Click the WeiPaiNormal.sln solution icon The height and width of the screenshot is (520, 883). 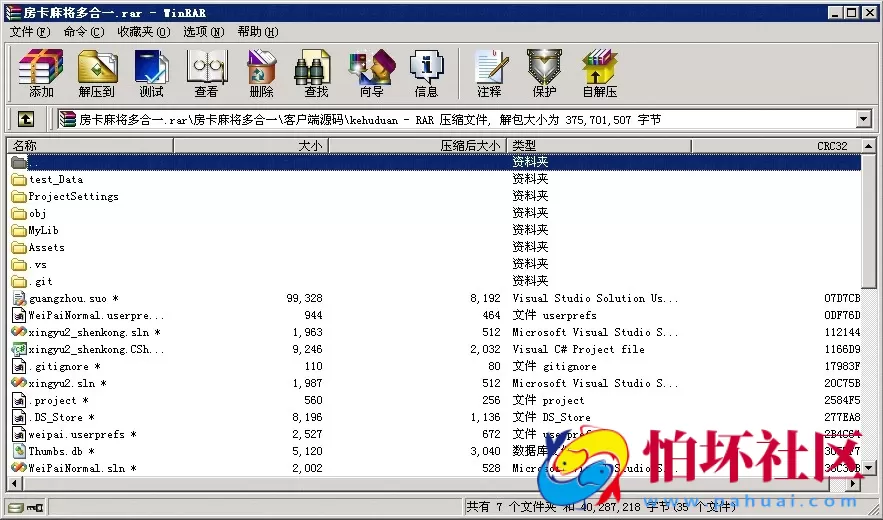pos(19,468)
